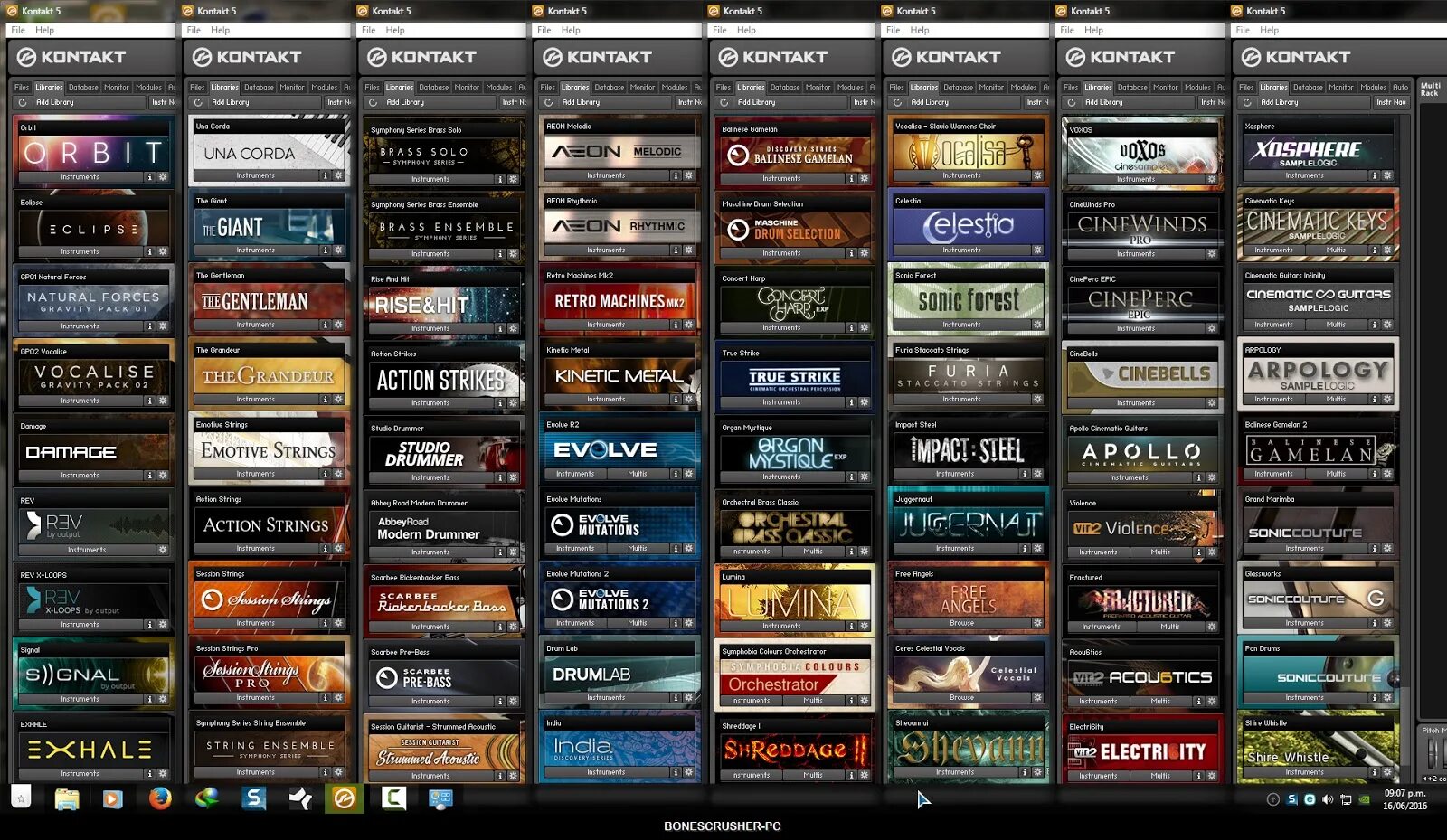
Task: Open info icon on Symphony Series Brass Solo
Action: click(500, 179)
